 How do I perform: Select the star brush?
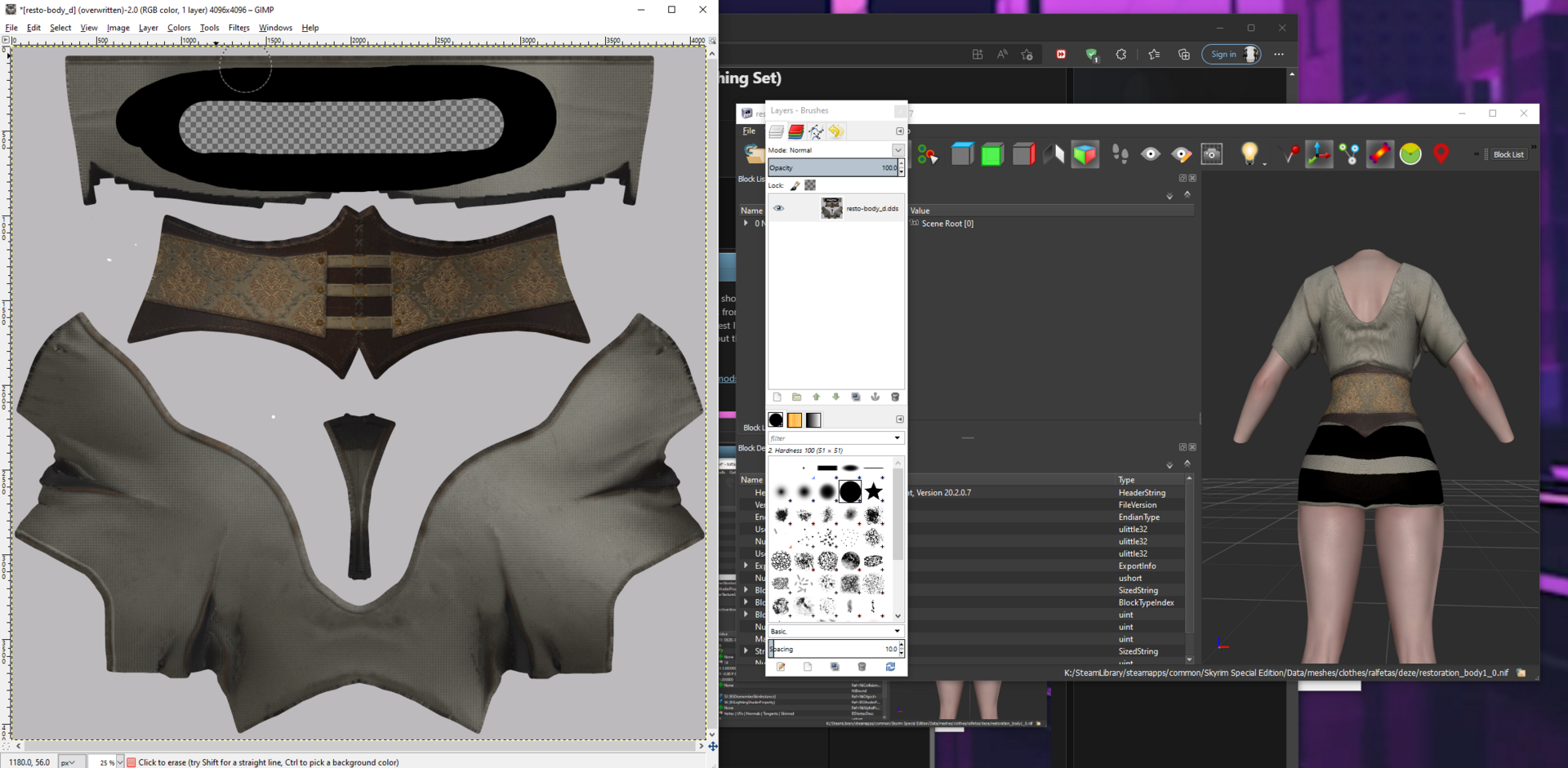coord(874,491)
